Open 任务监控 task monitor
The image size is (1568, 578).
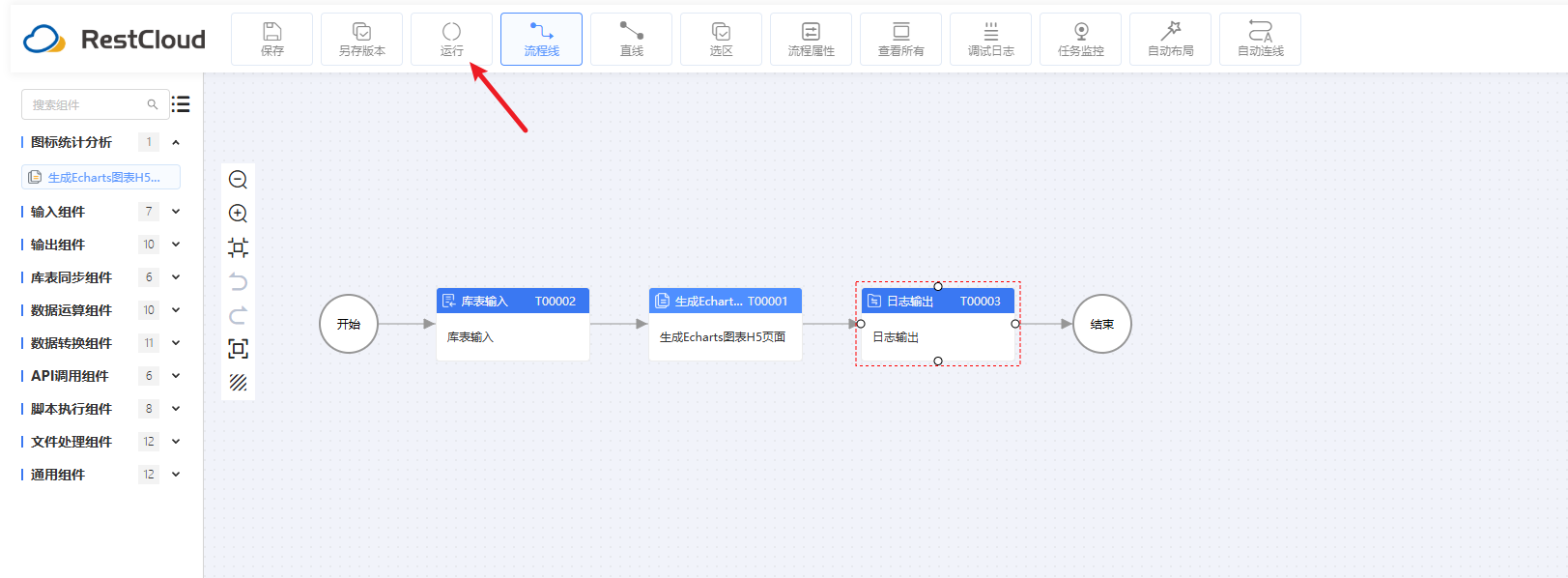[x=1081, y=39]
